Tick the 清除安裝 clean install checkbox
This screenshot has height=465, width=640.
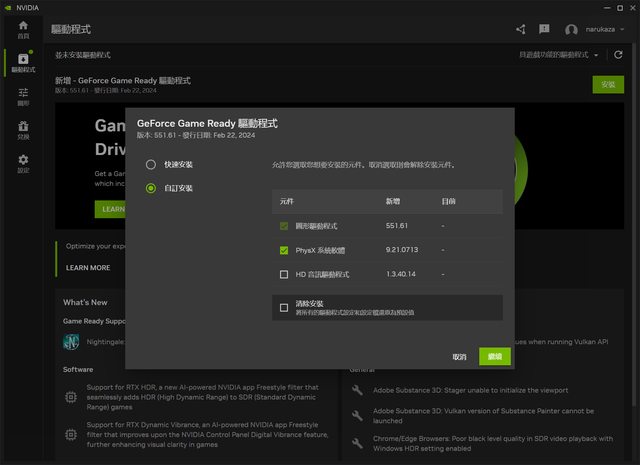point(284,307)
